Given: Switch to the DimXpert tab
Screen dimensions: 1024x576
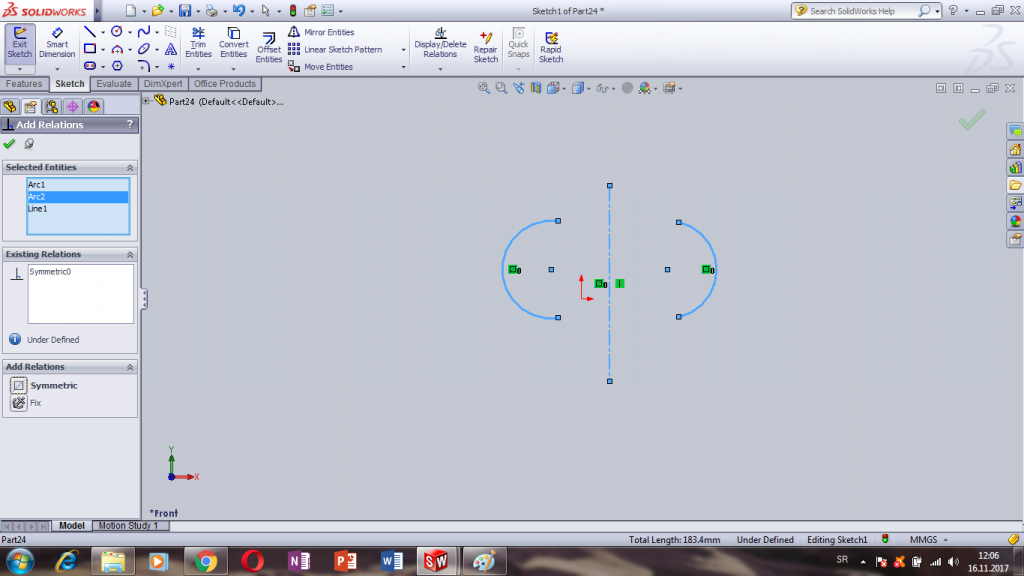Looking at the screenshot, I should [x=163, y=84].
